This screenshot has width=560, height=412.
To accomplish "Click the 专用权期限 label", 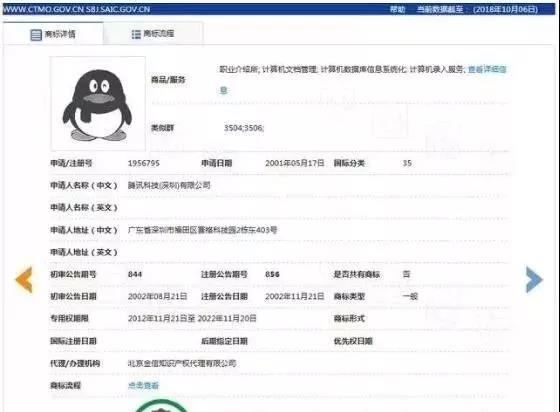I will (x=69, y=318).
